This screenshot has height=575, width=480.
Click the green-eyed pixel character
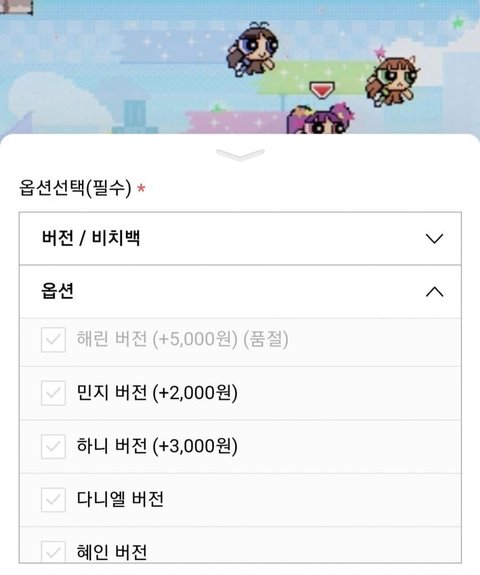[393, 80]
